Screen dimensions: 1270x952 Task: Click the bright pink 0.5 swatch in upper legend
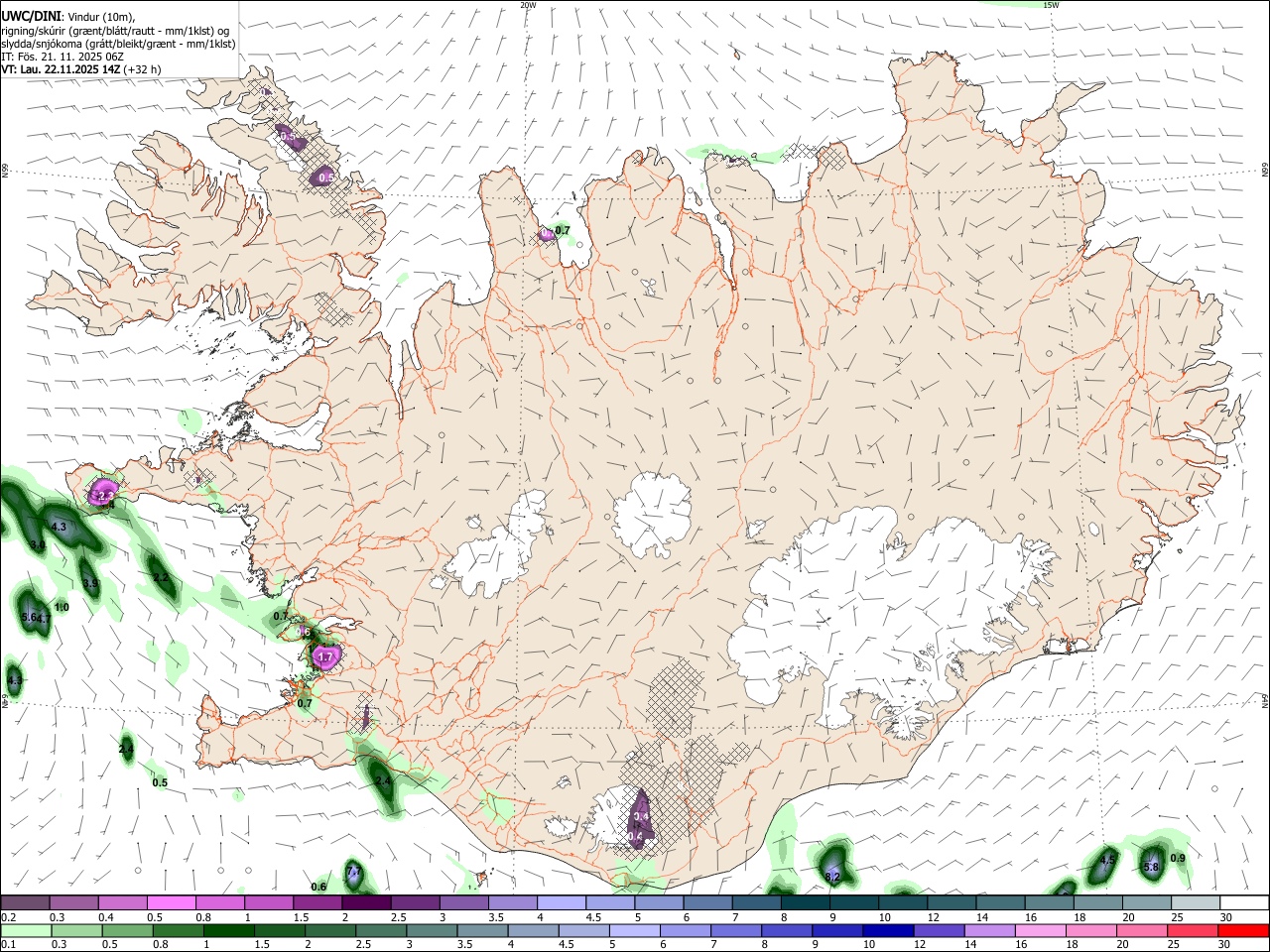[x=171, y=902]
